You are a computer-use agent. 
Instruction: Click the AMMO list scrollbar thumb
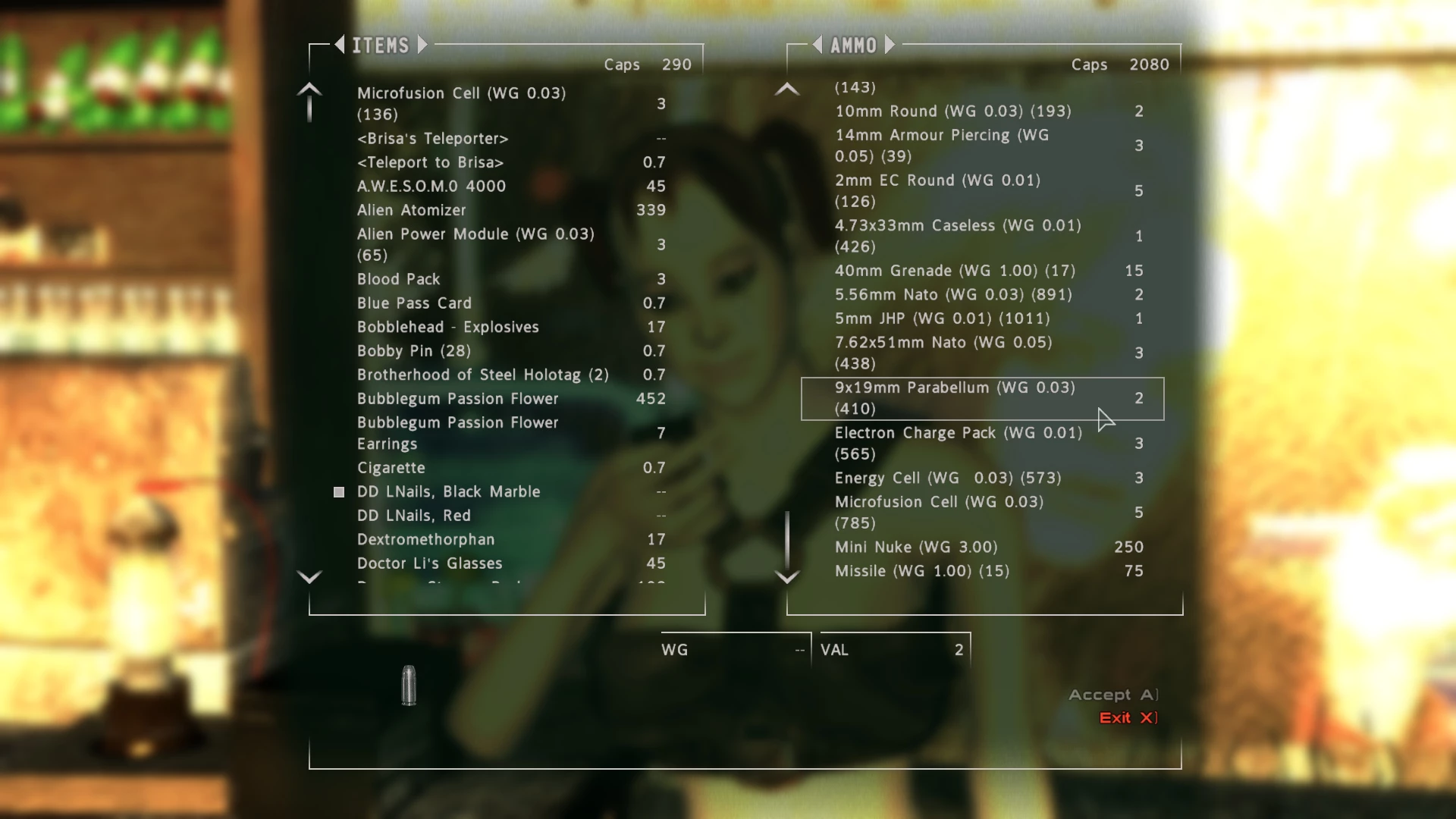[787, 540]
